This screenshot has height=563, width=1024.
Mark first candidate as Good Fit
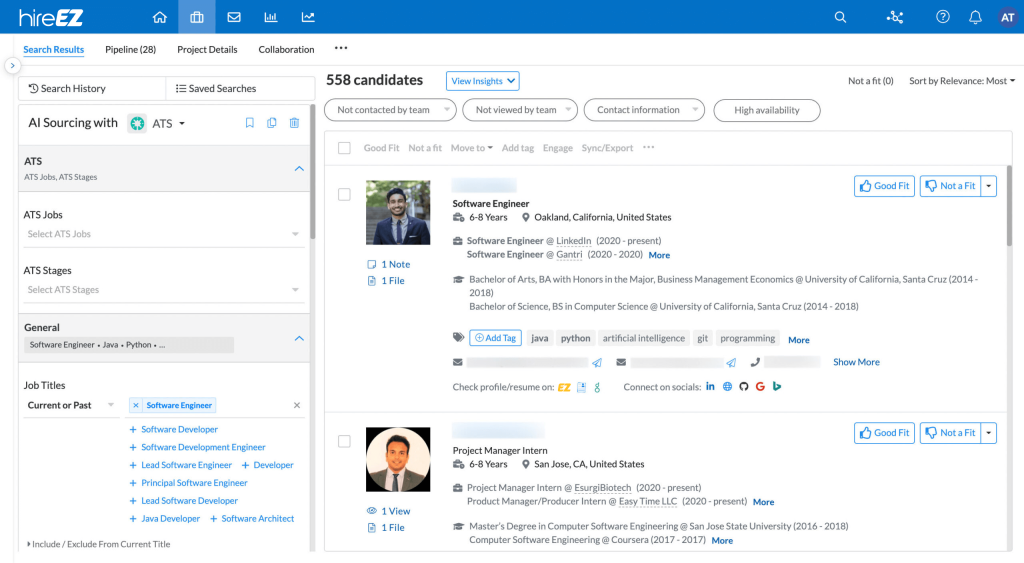pyautogui.click(x=884, y=186)
